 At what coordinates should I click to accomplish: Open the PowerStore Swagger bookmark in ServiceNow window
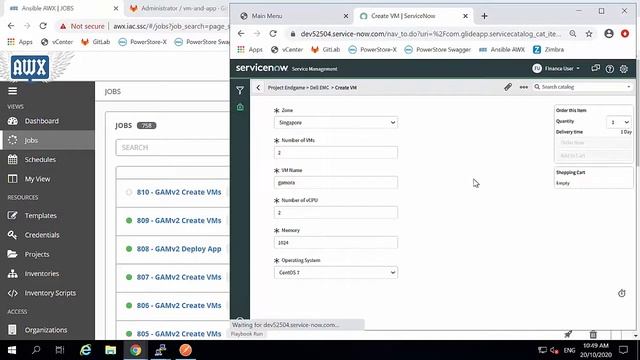[438, 49]
